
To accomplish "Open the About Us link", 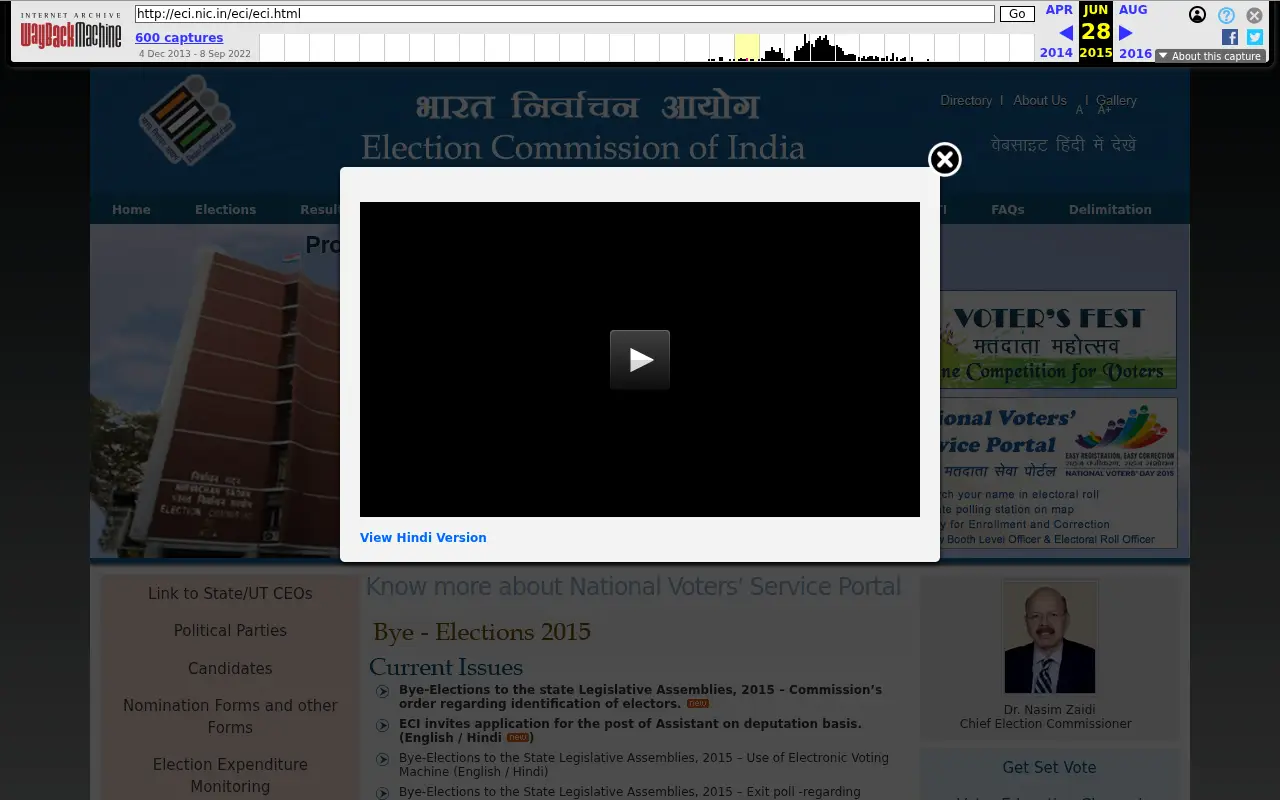I will click(x=1040, y=100).
